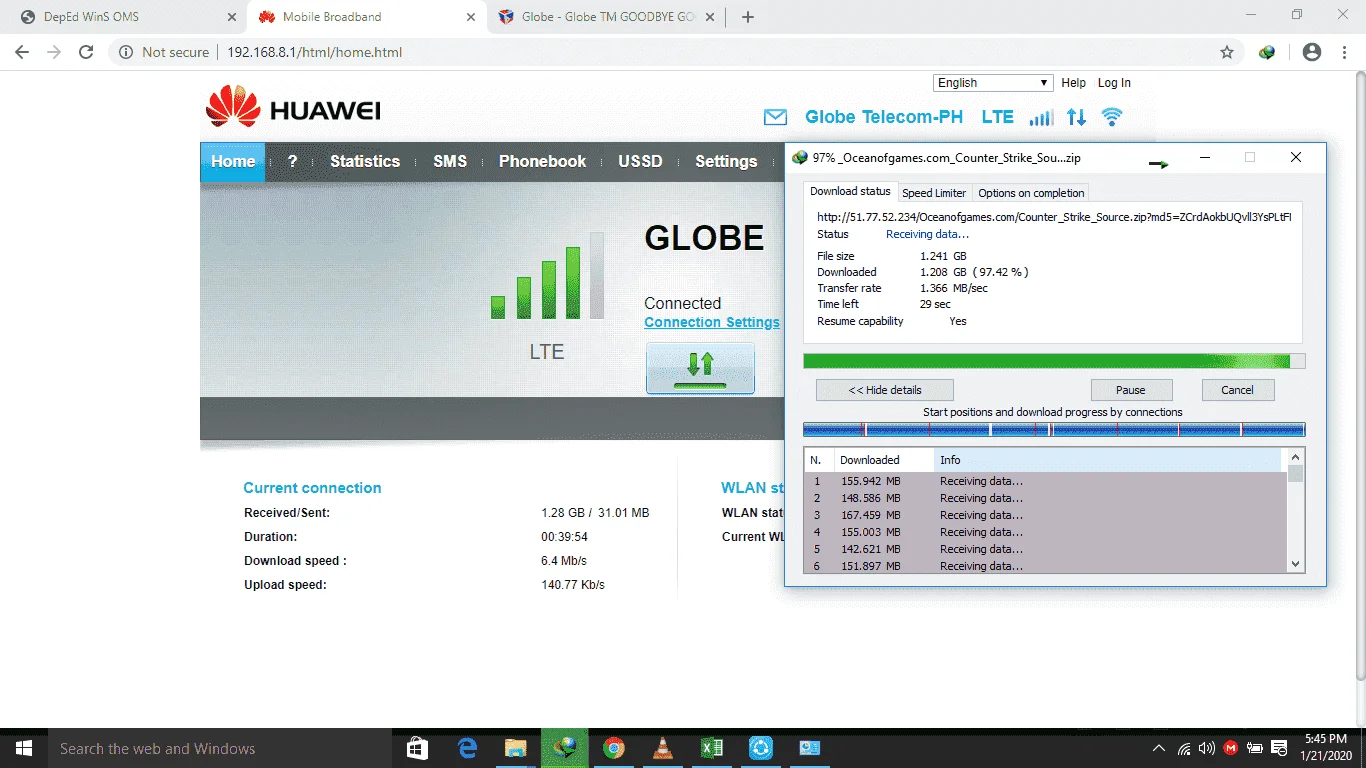Open File Explorer from the taskbar
This screenshot has width=1366, height=768.
[x=516, y=748]
